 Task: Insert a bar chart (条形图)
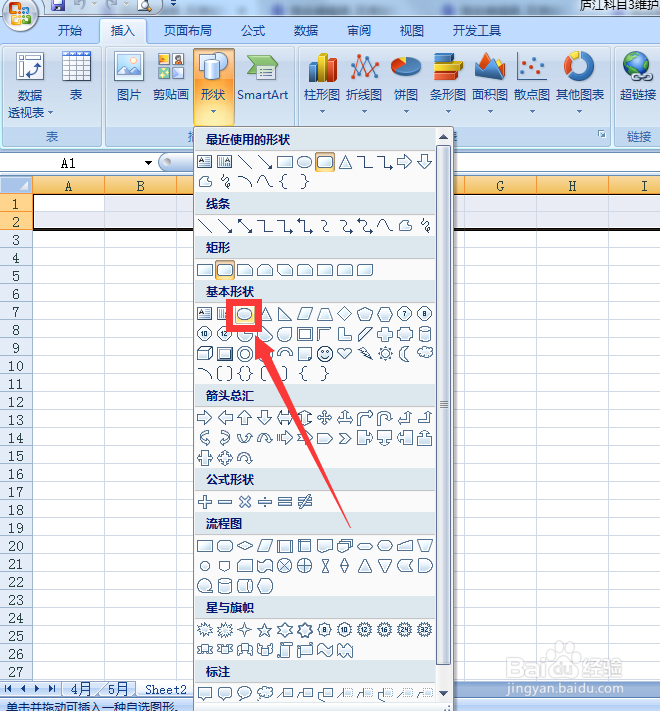click(448, 83)
